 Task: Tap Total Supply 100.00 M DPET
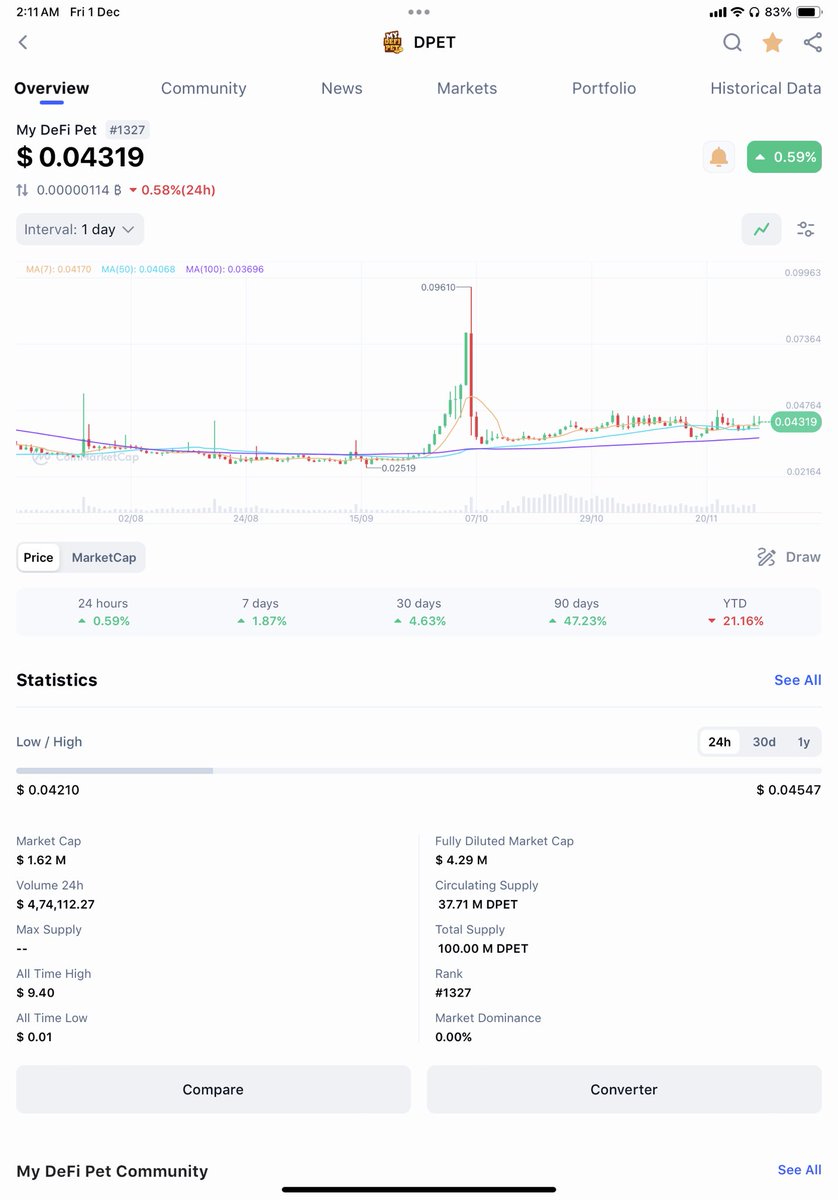pyautogui.click(x=483, y=948)
